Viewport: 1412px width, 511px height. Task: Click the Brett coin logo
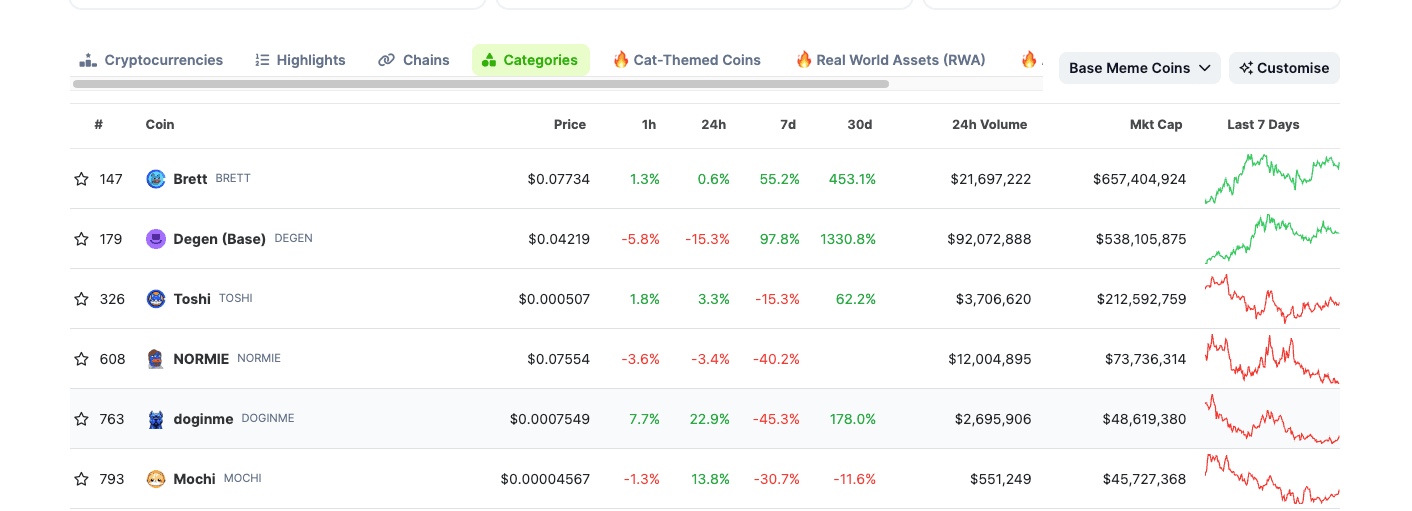tap(155, 179)
